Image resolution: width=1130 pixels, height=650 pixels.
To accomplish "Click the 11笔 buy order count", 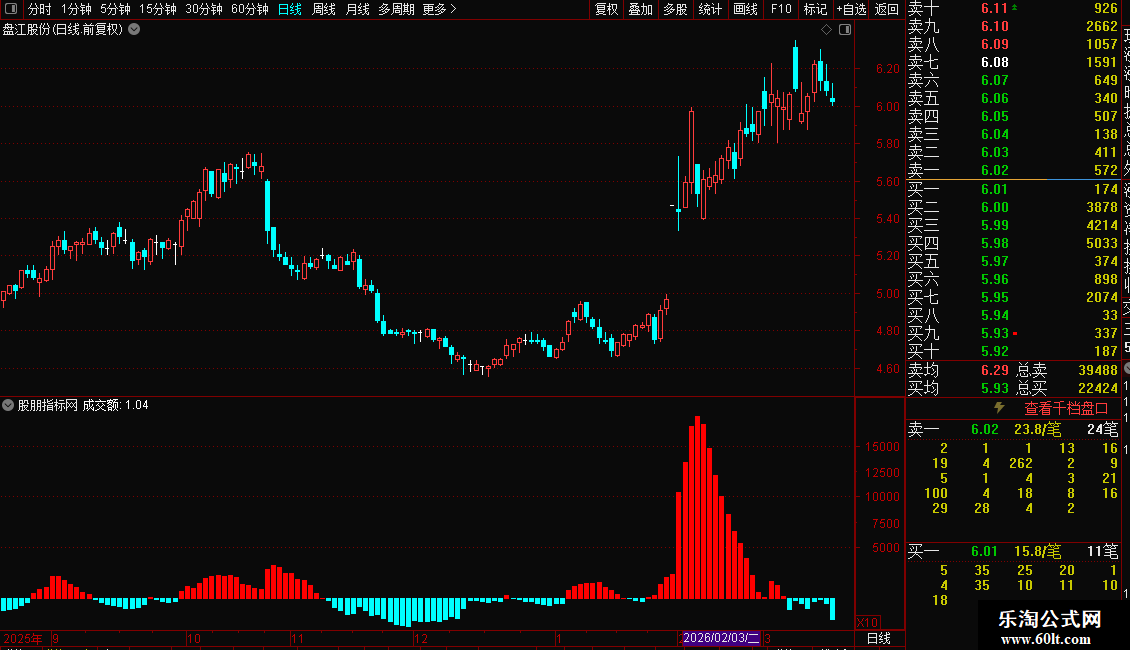I will [1103, 552].
